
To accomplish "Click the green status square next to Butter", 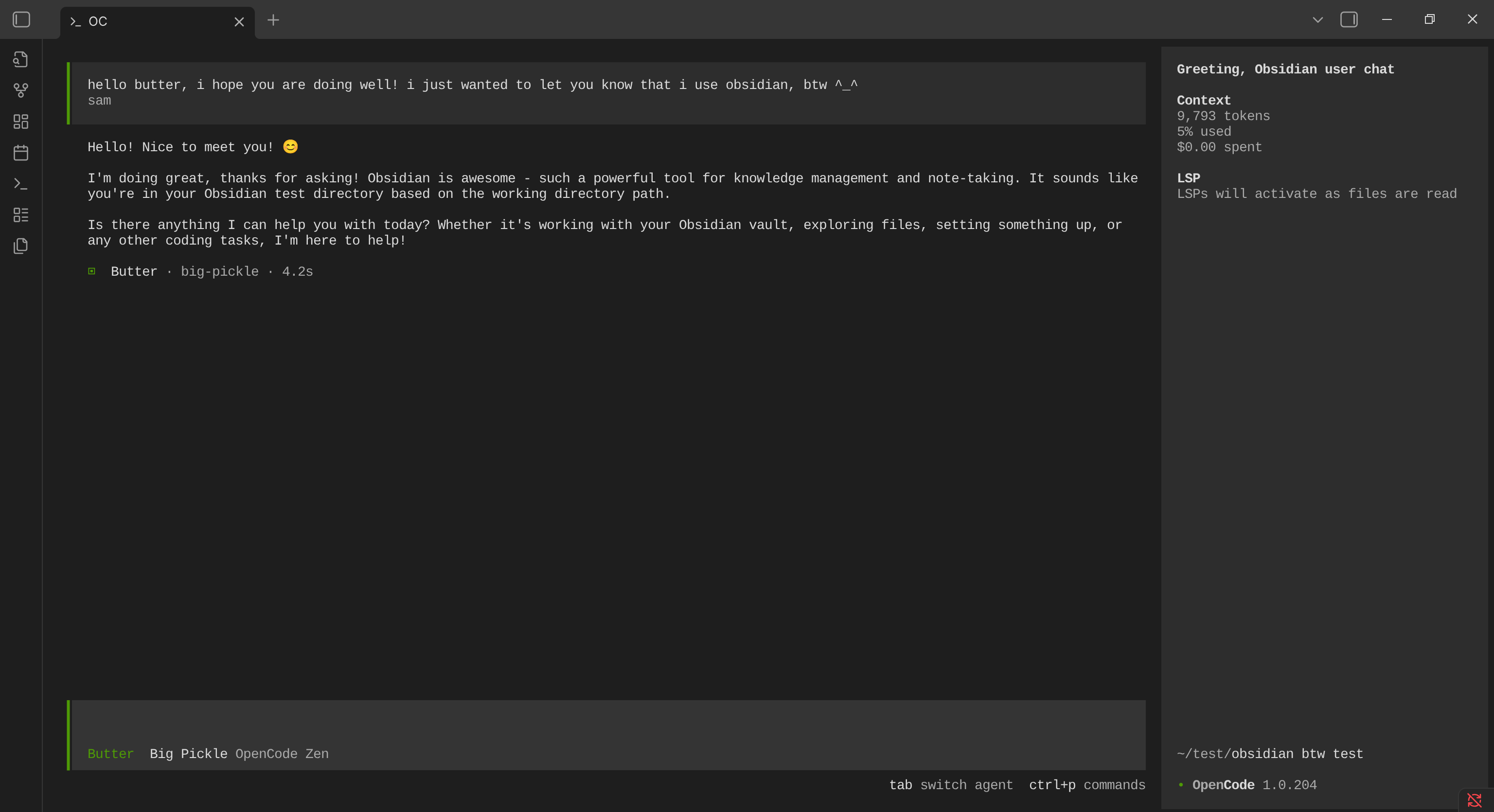I will (x=92, y=271).
